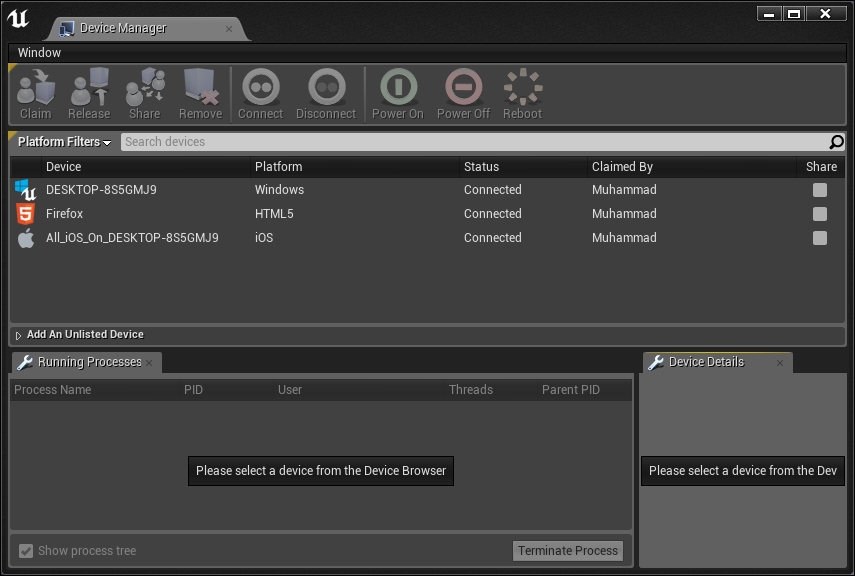Open the Window menu
Viewport: 855px width, 576px height.
39,53
